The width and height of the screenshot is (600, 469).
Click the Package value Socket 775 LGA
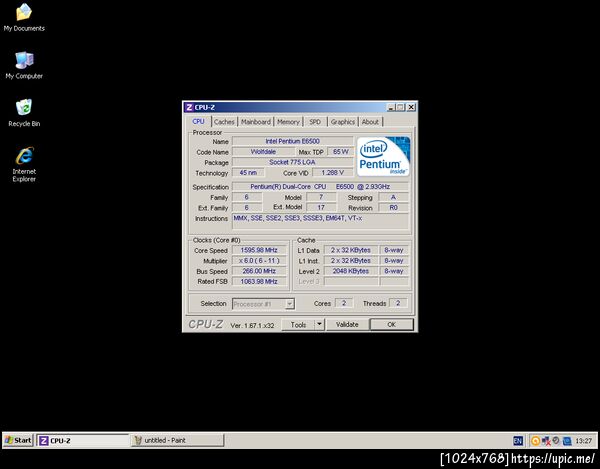(x=293, y=162)
